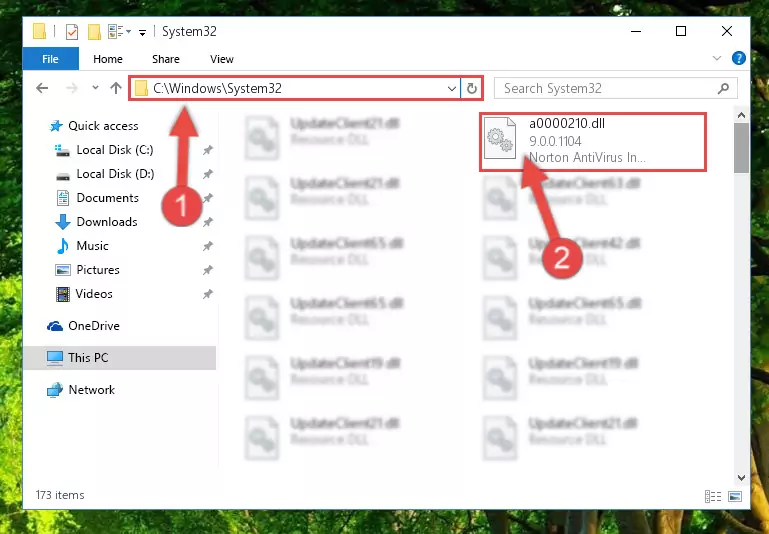Open Documents in the sidebar
The height and width of the screenshot is (534, 769).
pos(98,198)
